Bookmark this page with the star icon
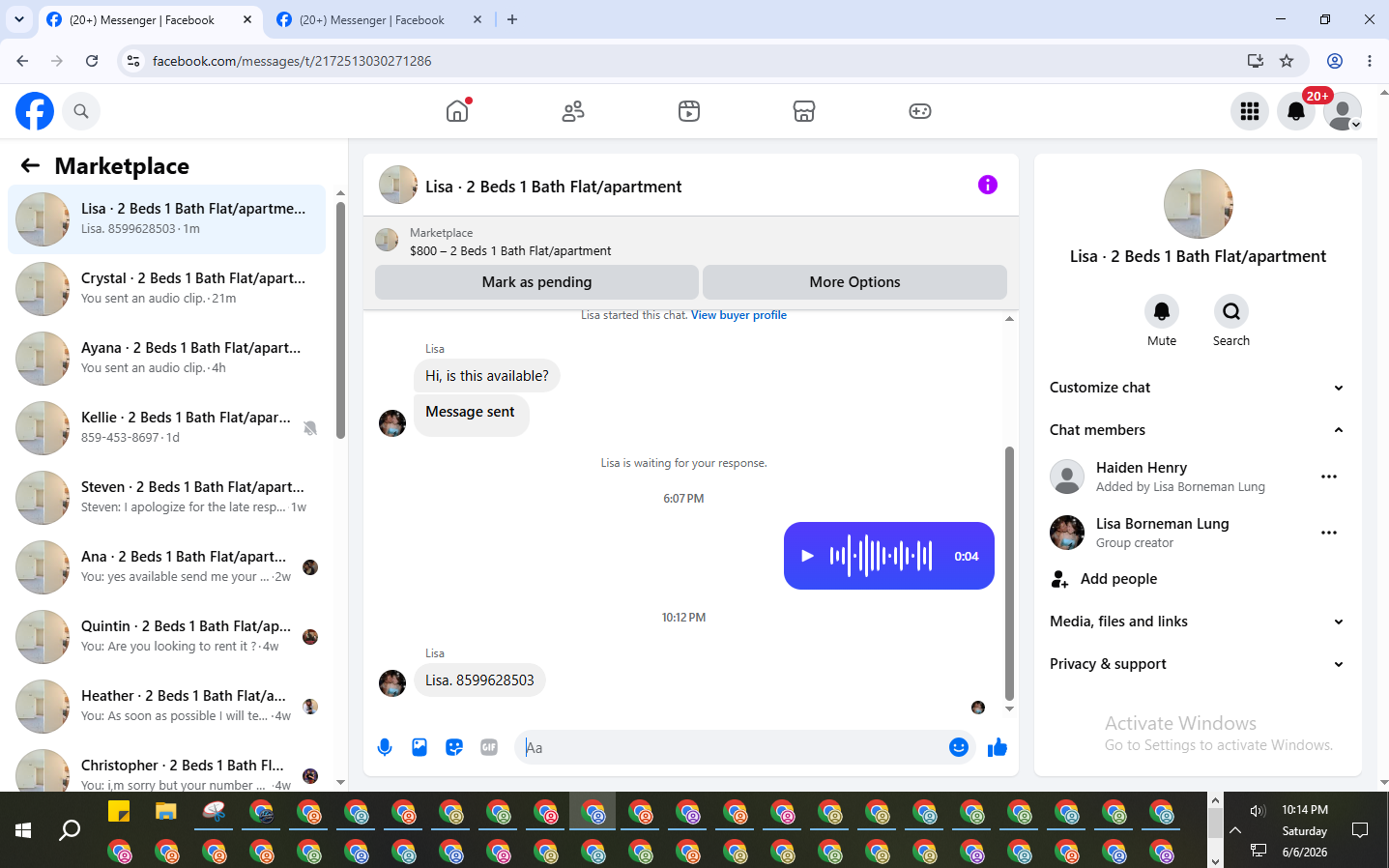The height and width of the screenshot is (868, 1389). click(1287, 61)
